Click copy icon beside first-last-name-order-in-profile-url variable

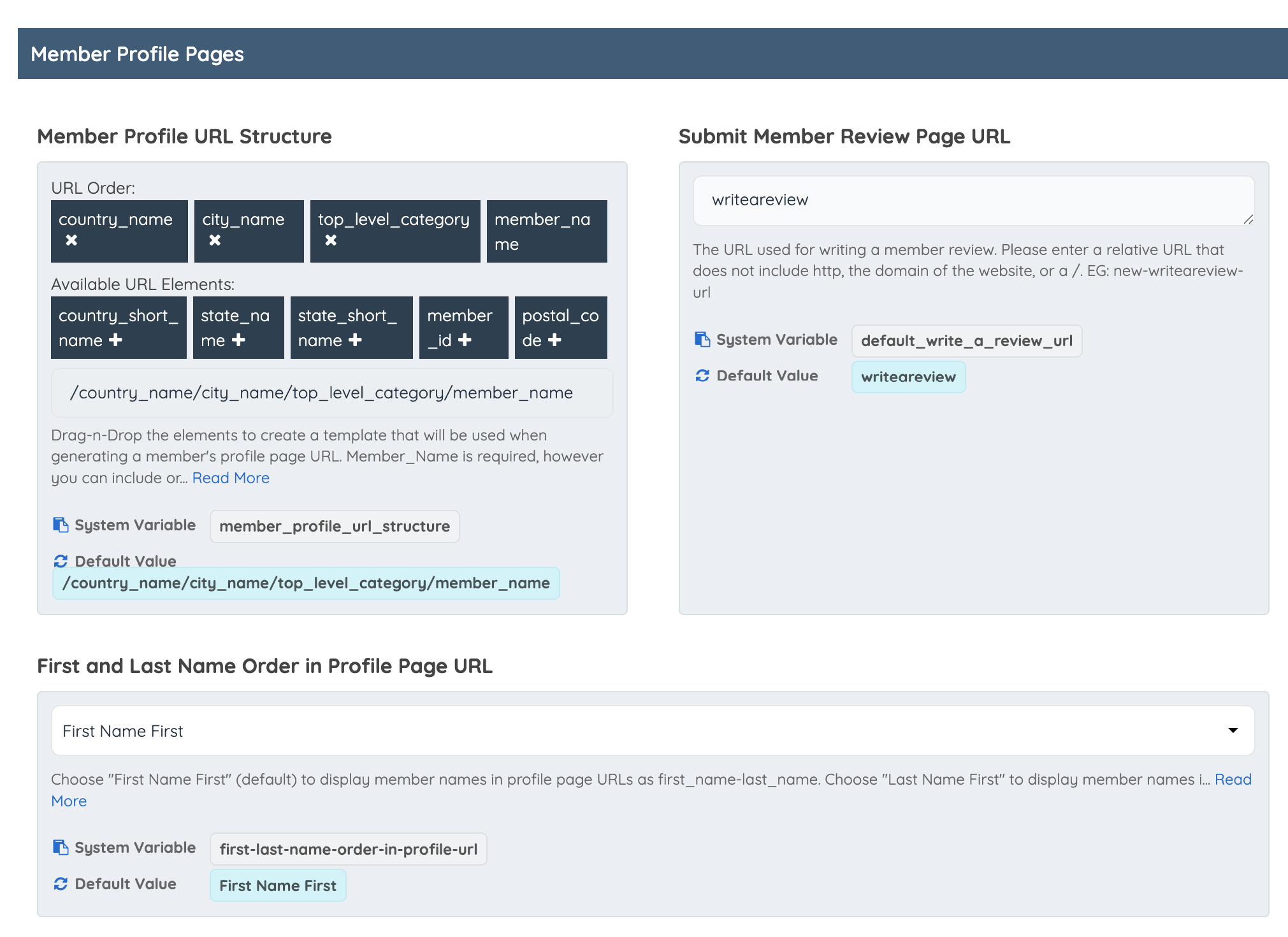click(61, 847)
